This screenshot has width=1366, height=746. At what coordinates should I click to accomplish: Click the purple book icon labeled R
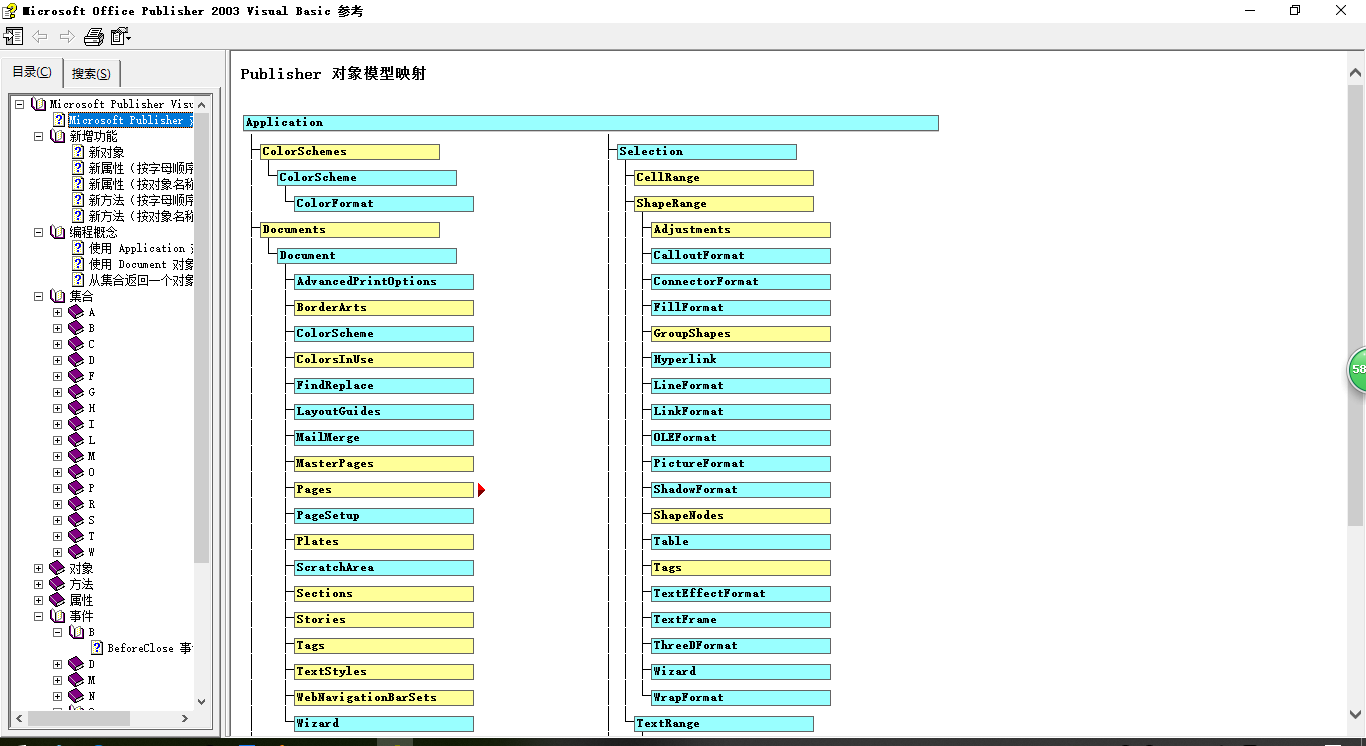click(75, 503)
